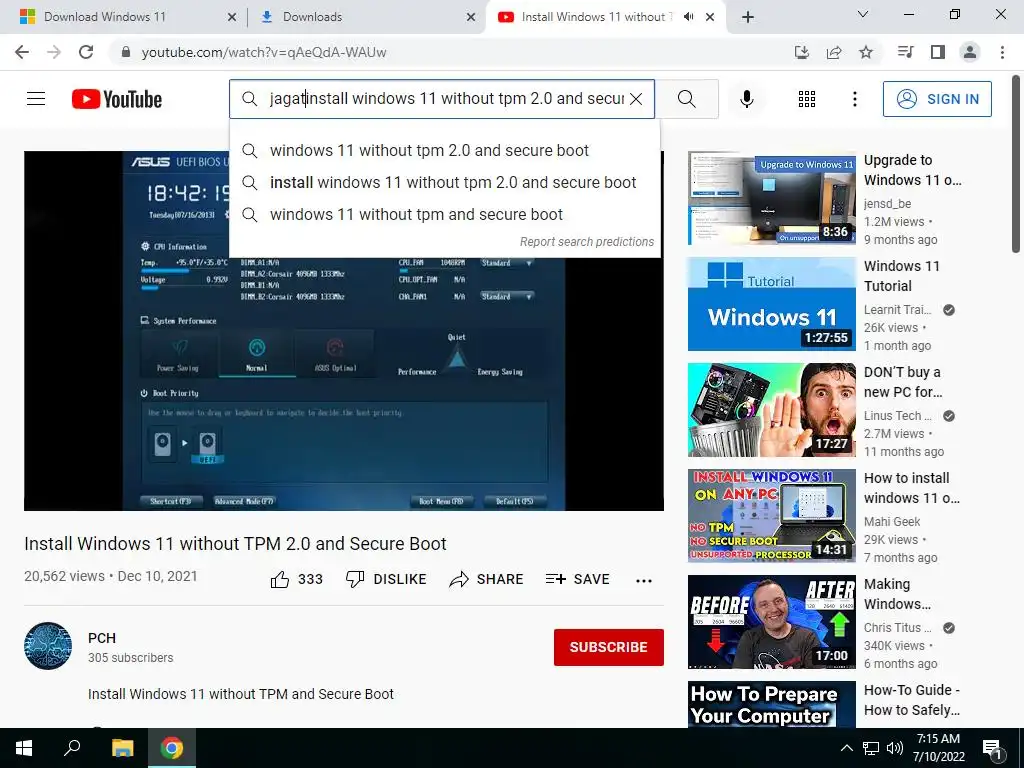The image size is (1024, 768).
Task: Open Windows Start menu
Action: point(24,748)
